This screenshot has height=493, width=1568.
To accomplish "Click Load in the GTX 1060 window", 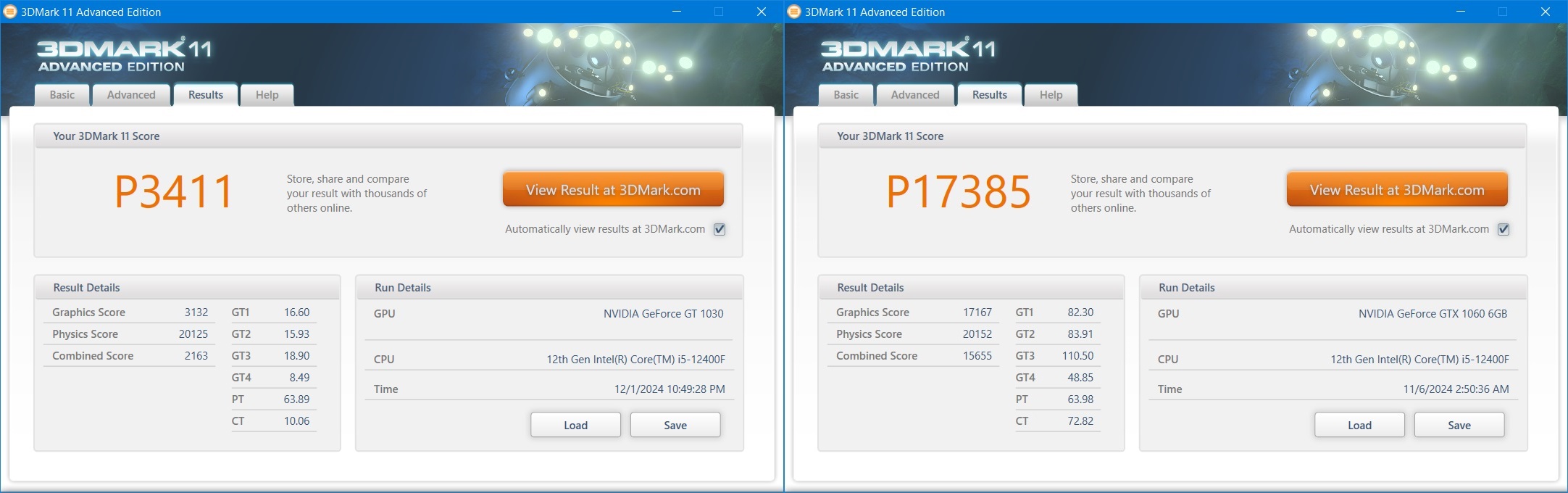I will (1359, 425).
